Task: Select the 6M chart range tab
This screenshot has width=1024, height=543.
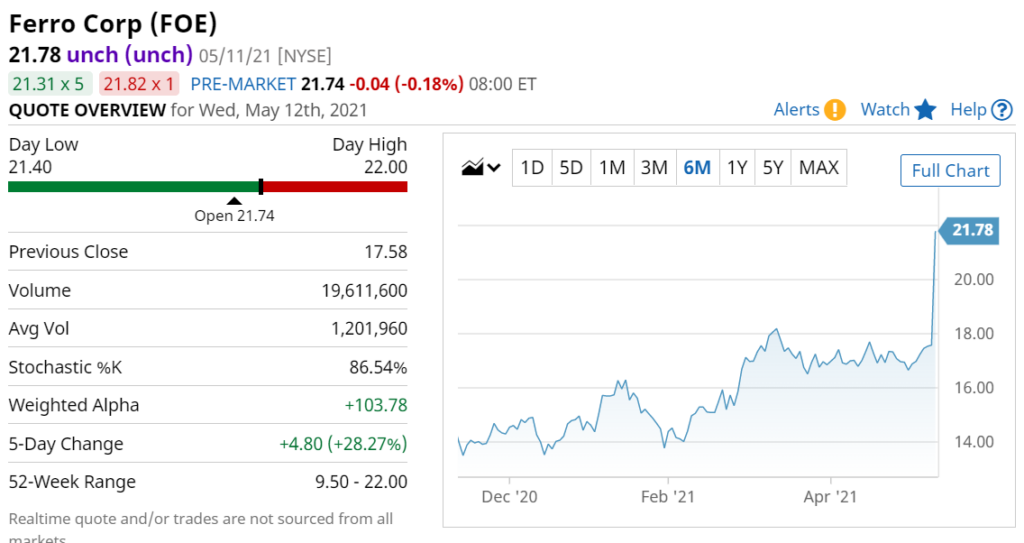Action: 697,168
